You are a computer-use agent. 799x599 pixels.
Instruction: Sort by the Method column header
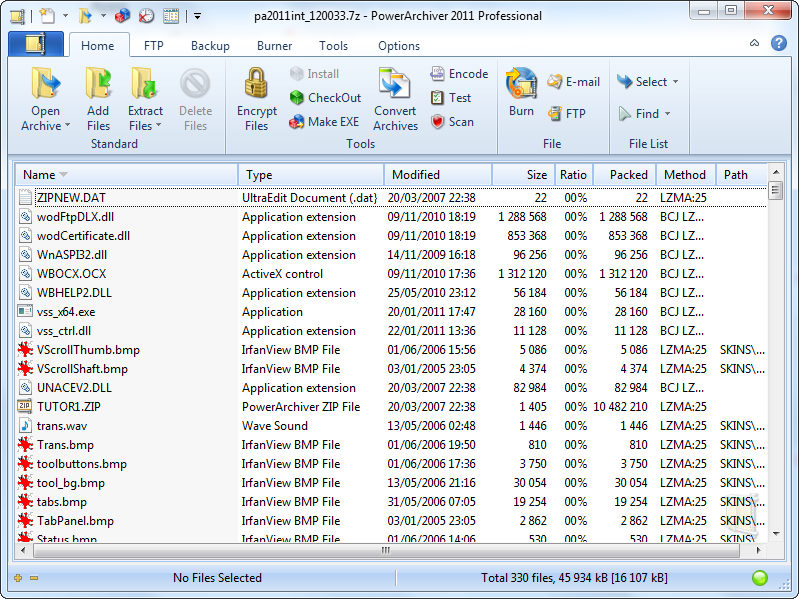[686, 175]
